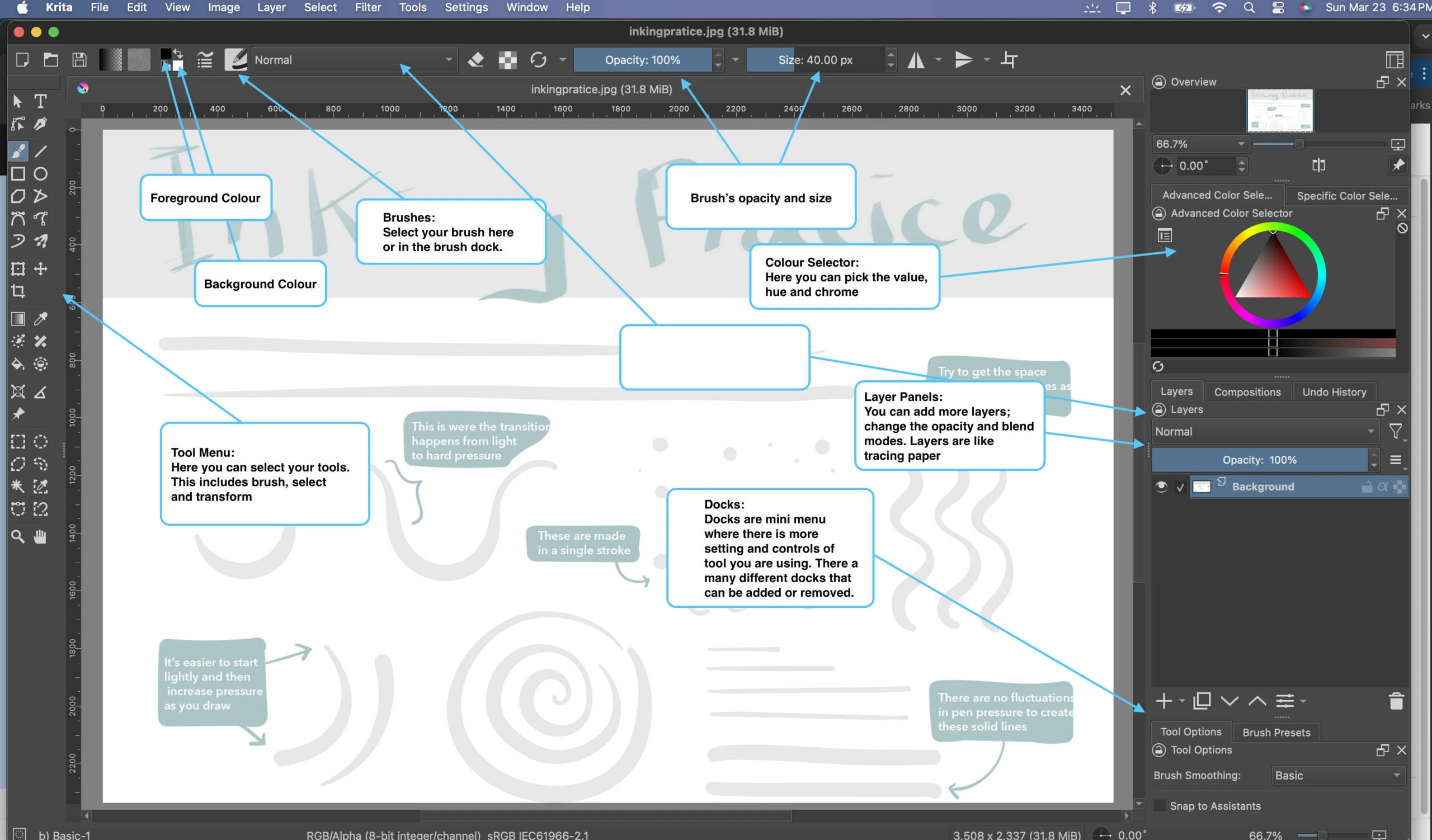The height and width of the screenshot is (840, 1432).
Task: Switch to the Undo History tab
Action: (x=1334, y=392)
